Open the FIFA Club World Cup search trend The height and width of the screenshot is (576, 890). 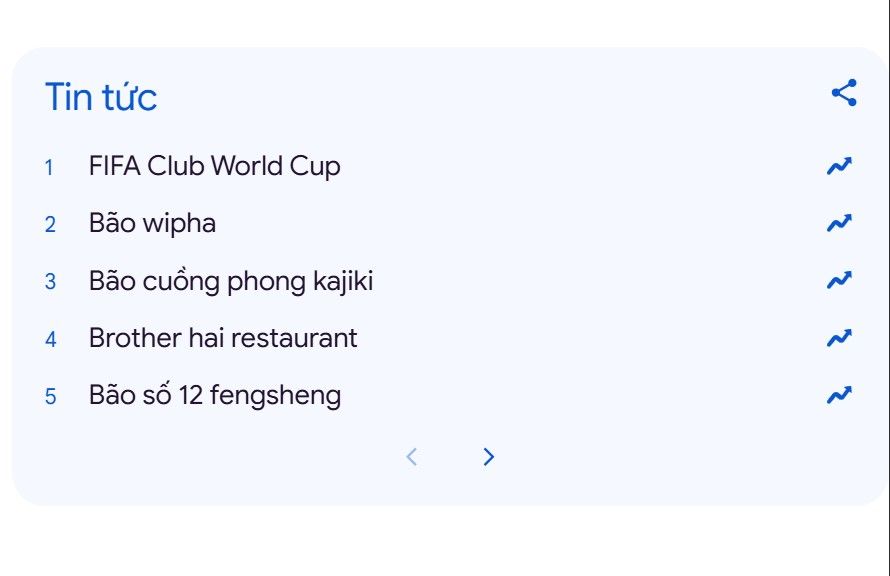coord(214,166)
